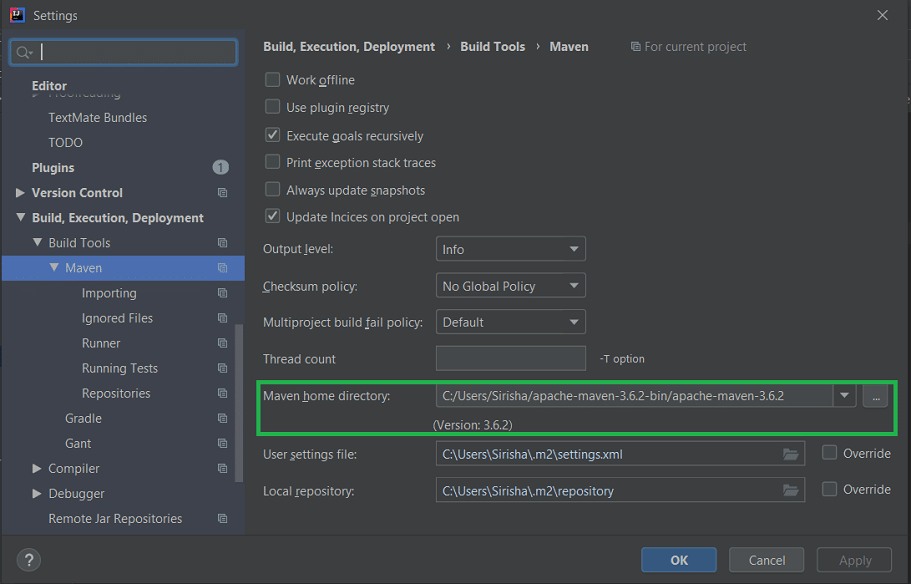This screenshot has width=911, height=584.
Task: Uncheck Update Indices on project open
Action: coord(272,216)
